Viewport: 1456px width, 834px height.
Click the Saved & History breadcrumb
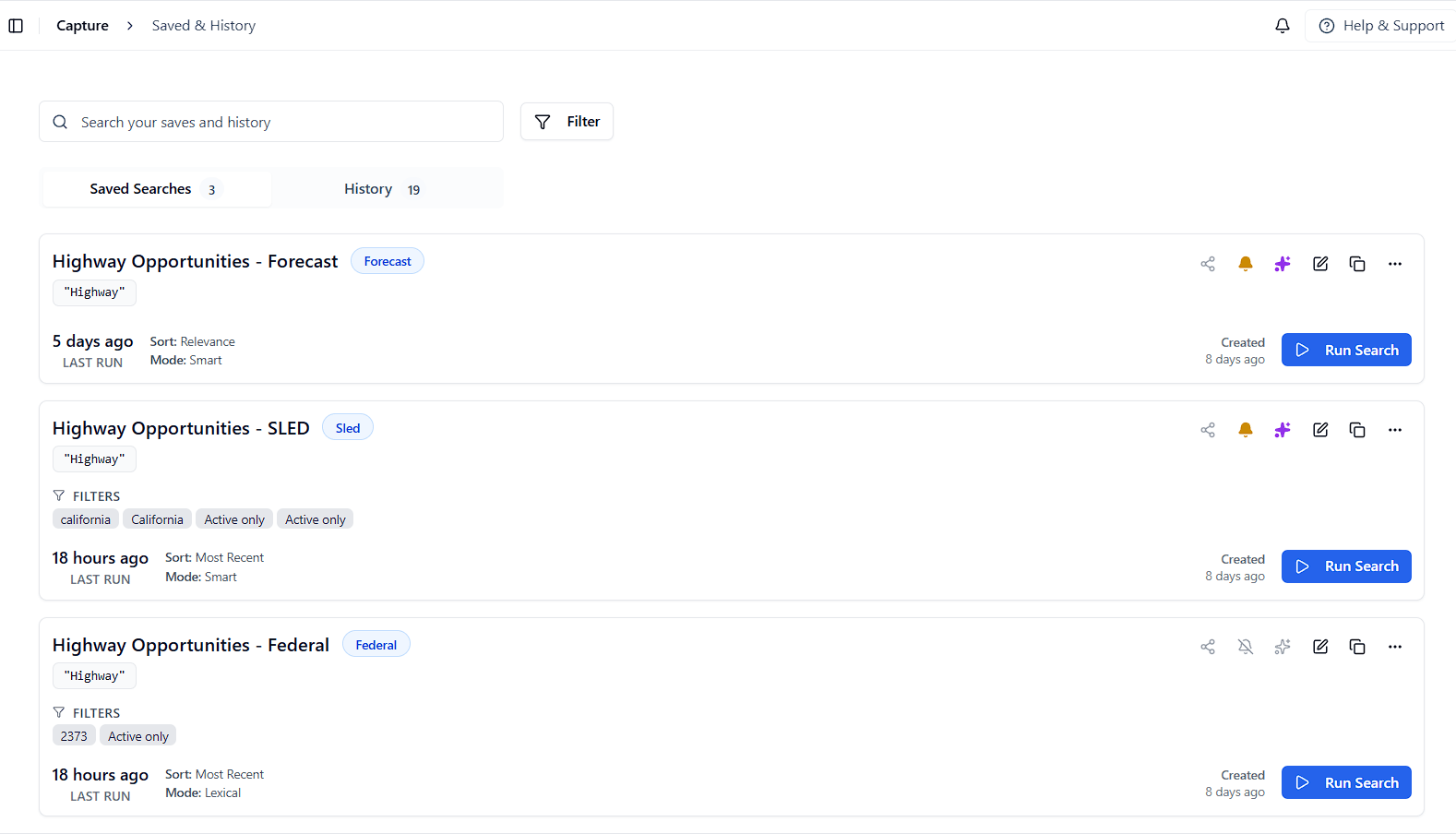click(x=204, y=26)
